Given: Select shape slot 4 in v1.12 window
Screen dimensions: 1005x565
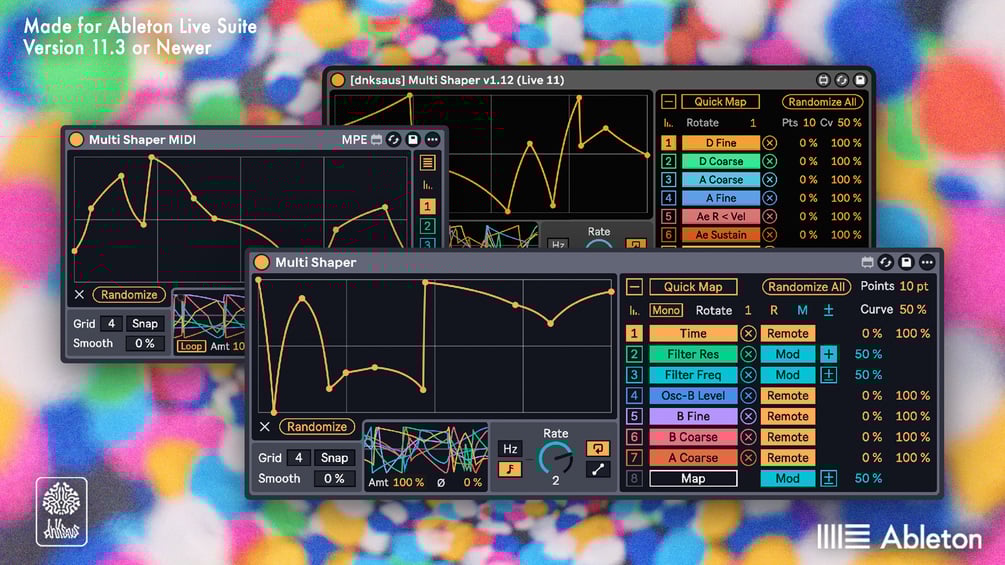Looking at the screenshot, I should coord(669,198).
